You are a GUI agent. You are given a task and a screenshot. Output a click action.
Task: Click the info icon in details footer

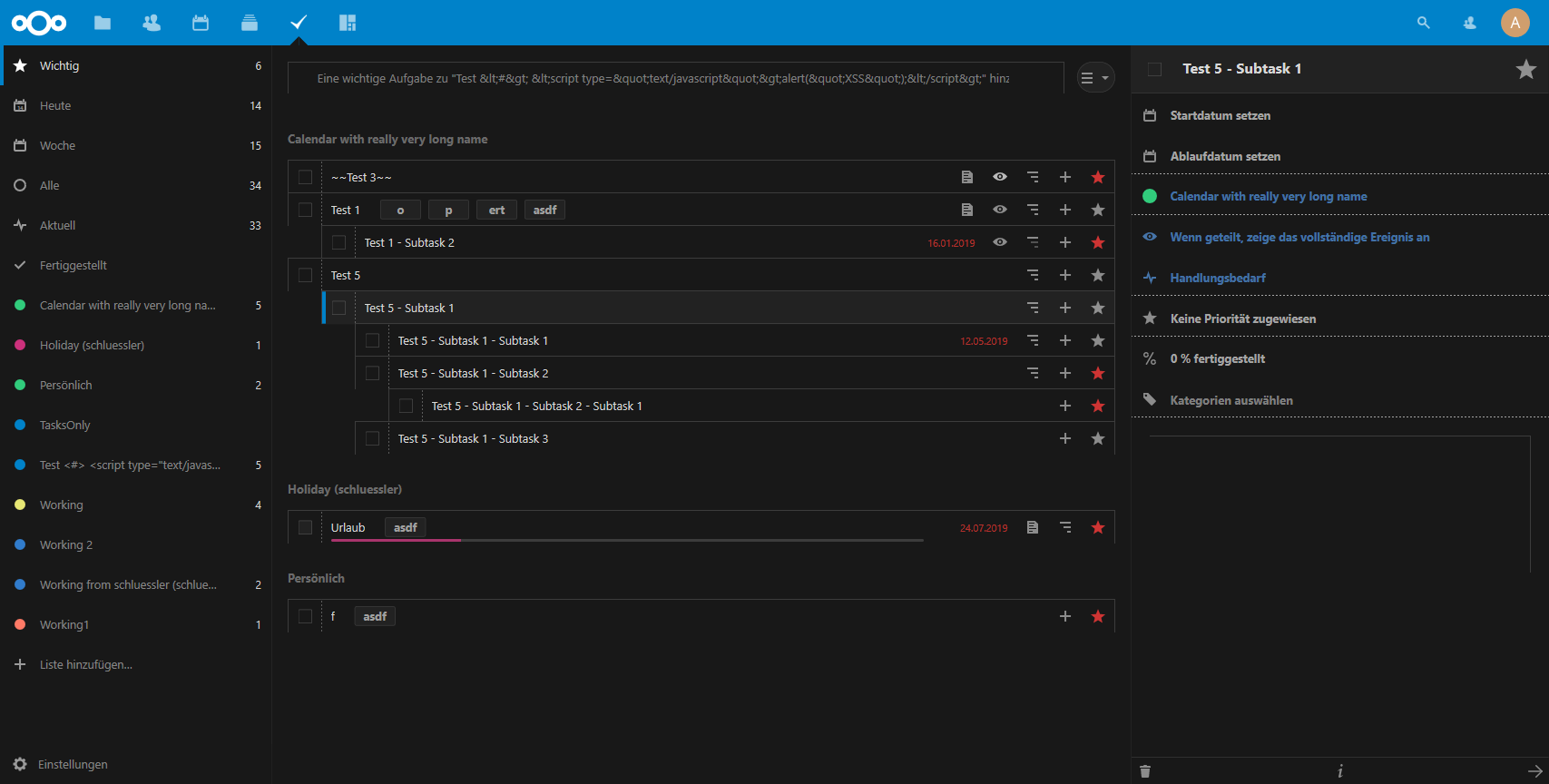(x=1340, y=771)
